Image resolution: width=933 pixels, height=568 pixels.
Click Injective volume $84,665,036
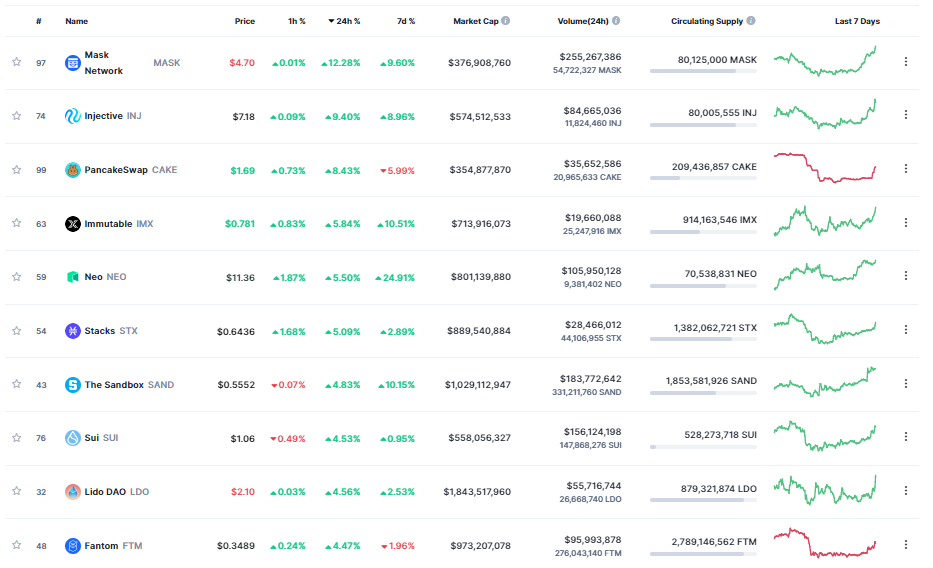coord(592,111)
